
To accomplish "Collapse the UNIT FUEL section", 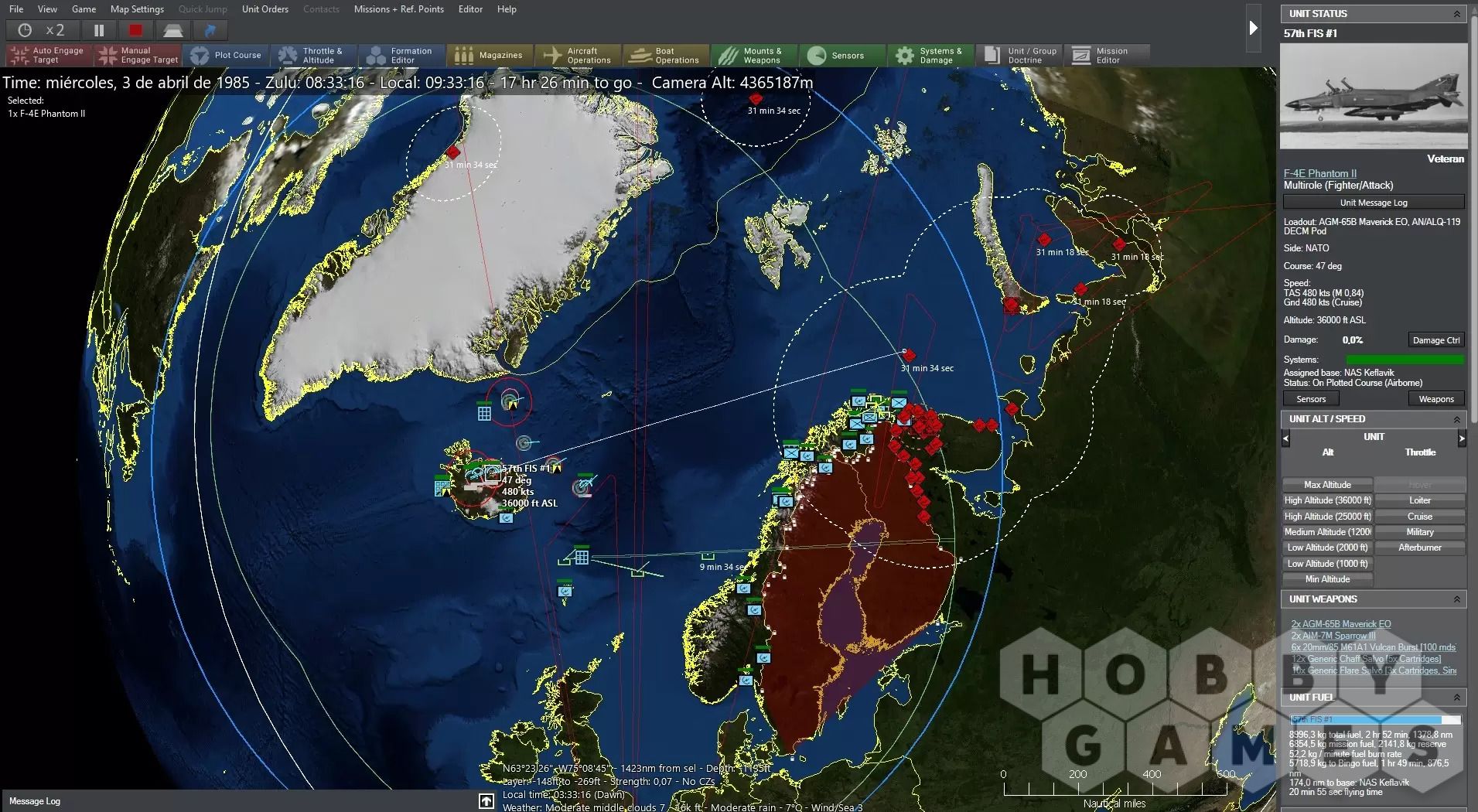I will click(x=1457, y=698).
